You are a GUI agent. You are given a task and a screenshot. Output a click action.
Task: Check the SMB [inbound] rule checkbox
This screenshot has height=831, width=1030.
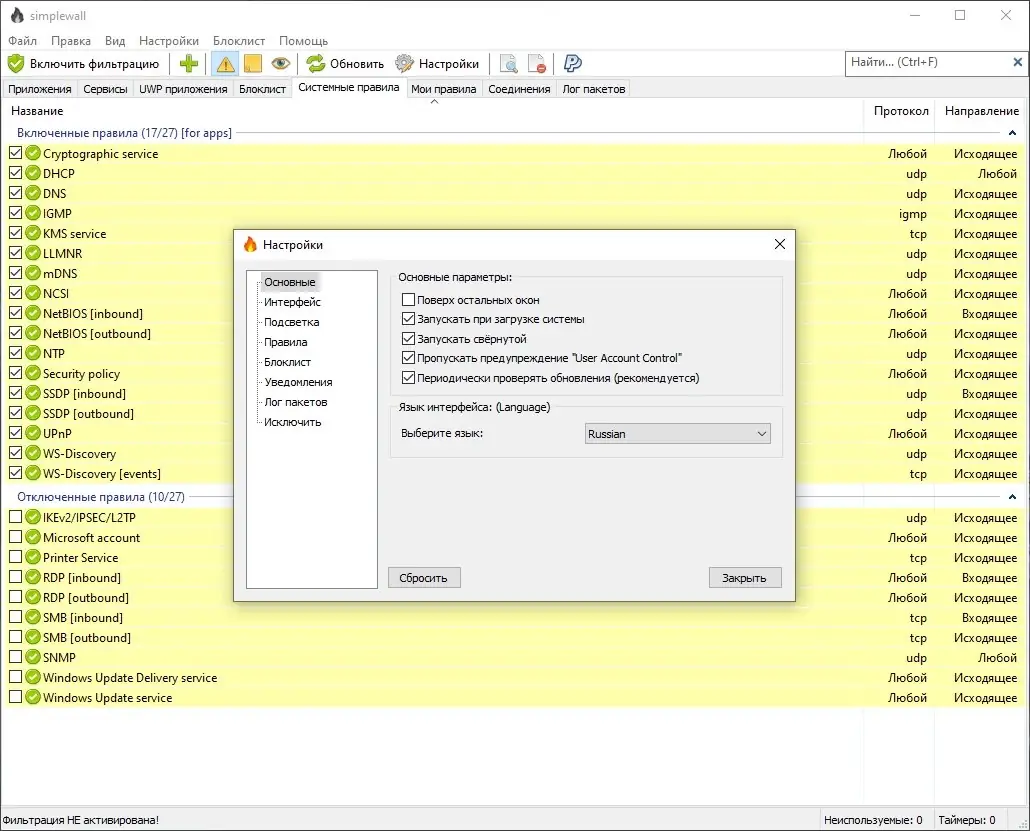click(x=15, y=617)
